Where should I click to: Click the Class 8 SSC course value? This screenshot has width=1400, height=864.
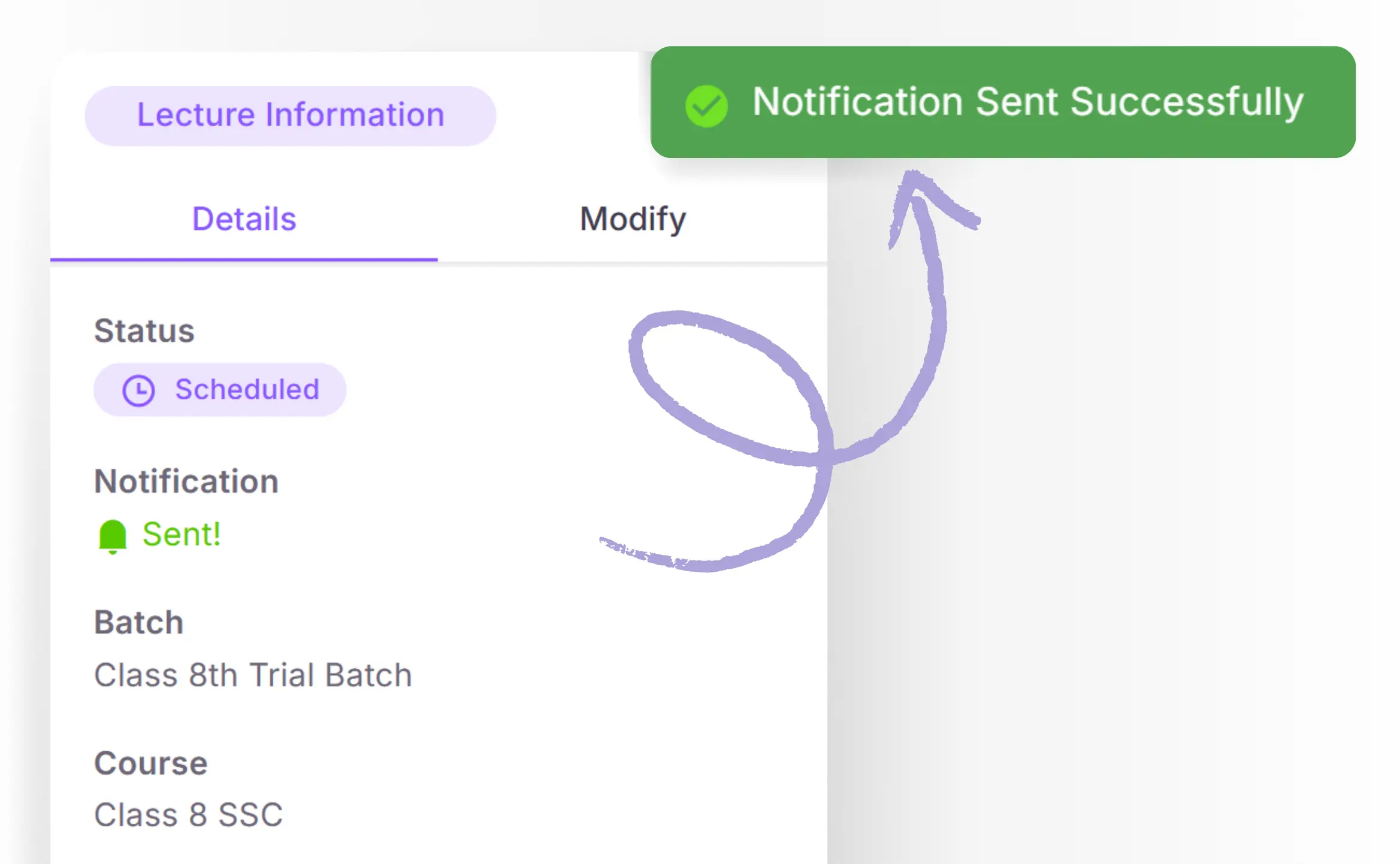point(188,814)
